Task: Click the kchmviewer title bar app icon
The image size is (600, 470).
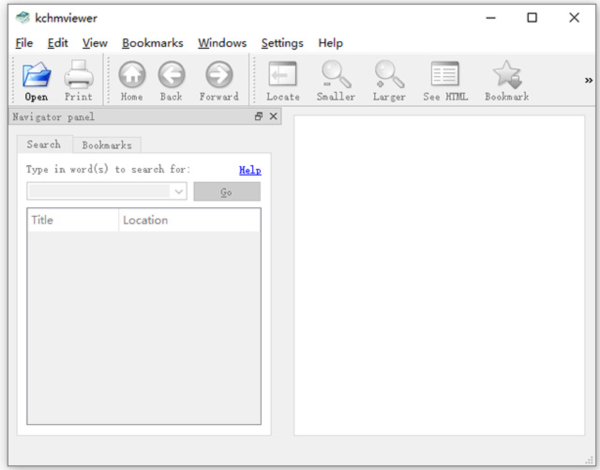Action: (23, 18)
